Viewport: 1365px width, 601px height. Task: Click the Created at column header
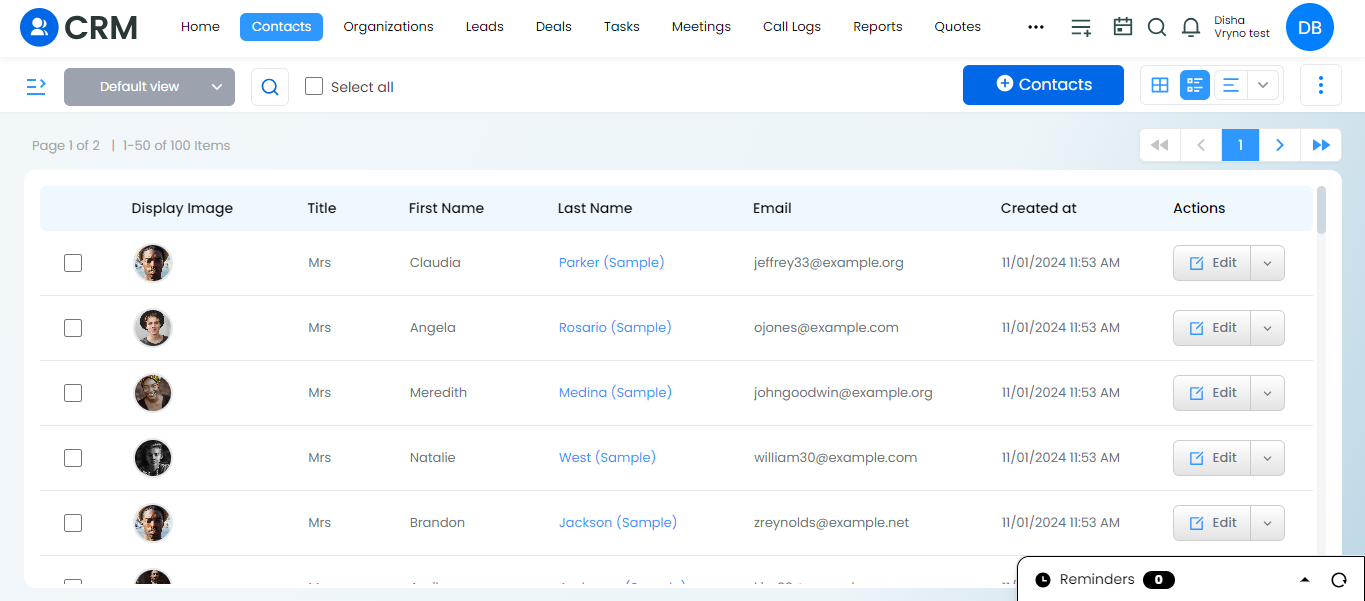[1038, 208]
